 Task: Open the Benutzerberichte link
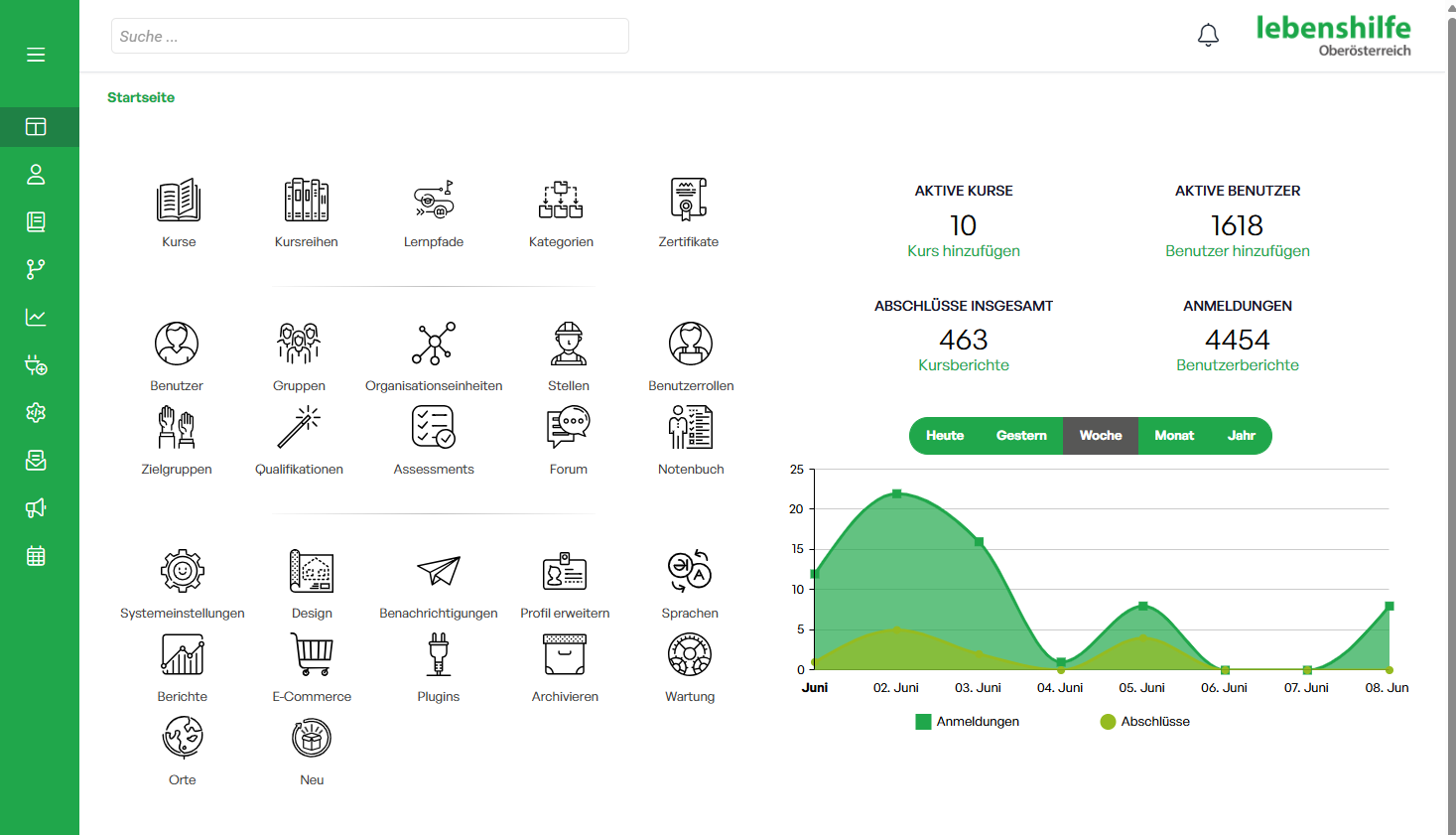click(1238, 365)
